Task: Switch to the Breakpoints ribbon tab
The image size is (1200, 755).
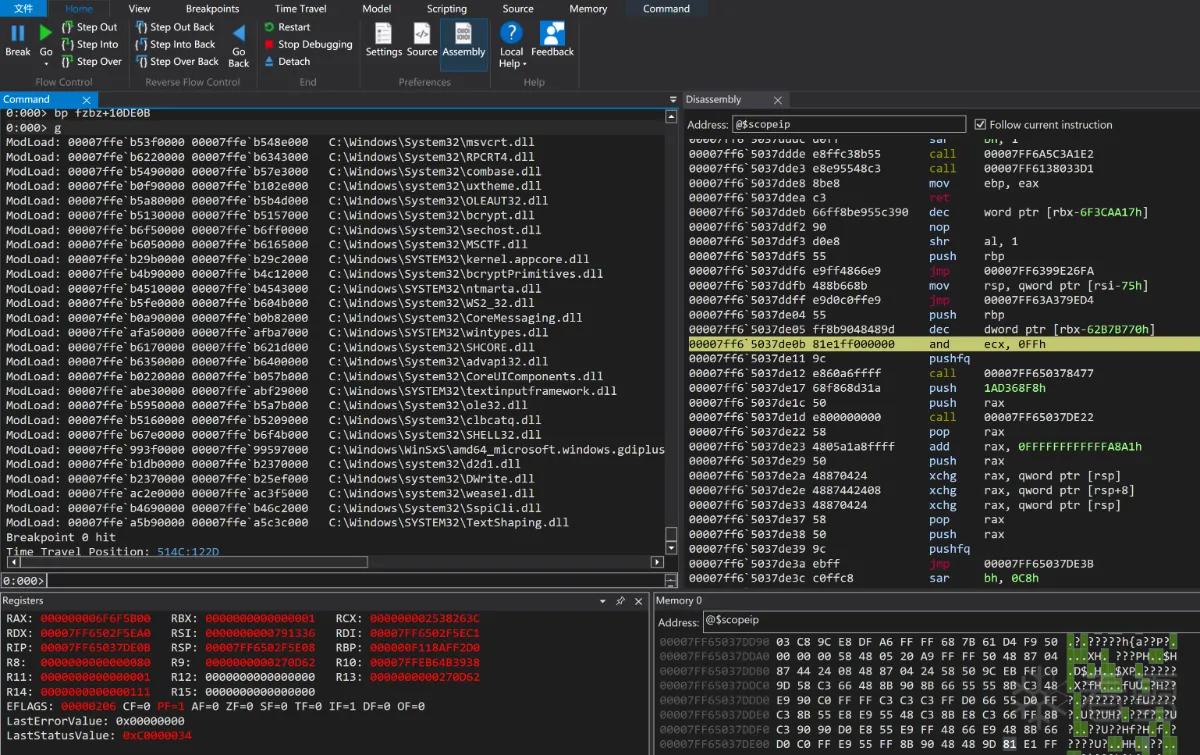Action: pos(212,9)
